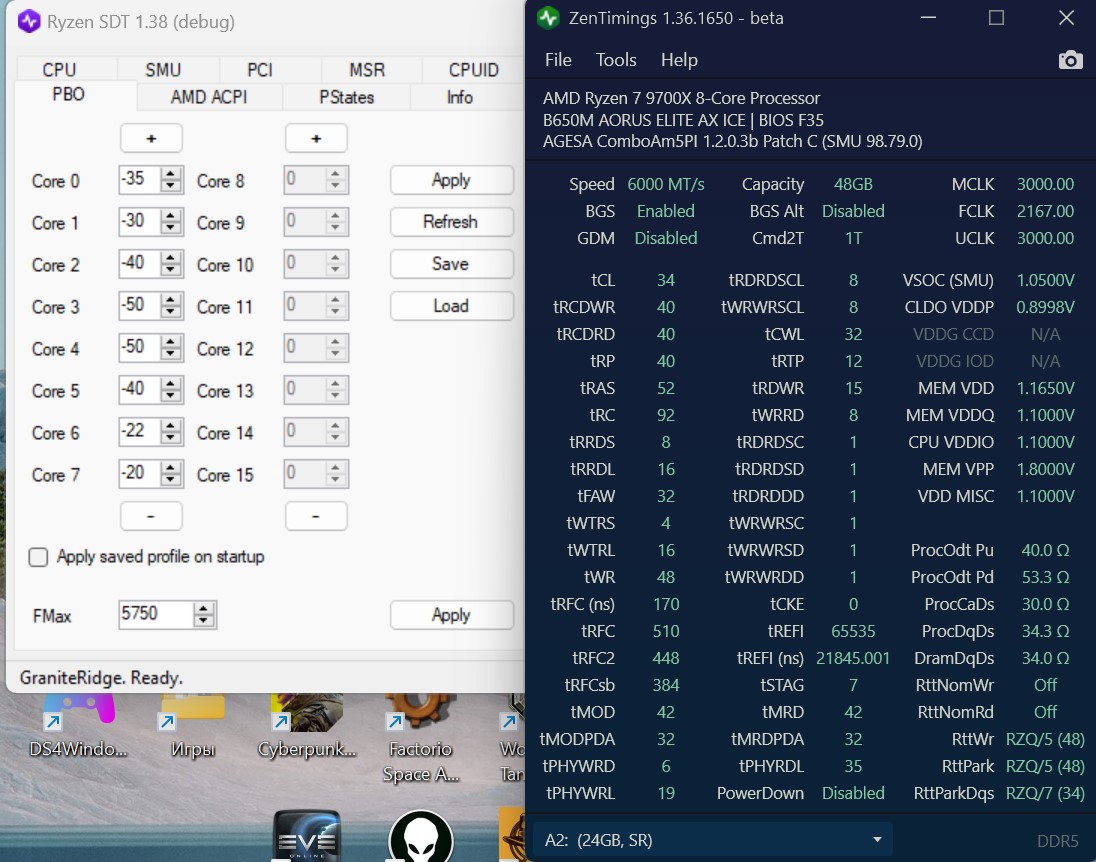Open the Игры desktop folder shortcut
The image size is (1096, 862).
193,728
